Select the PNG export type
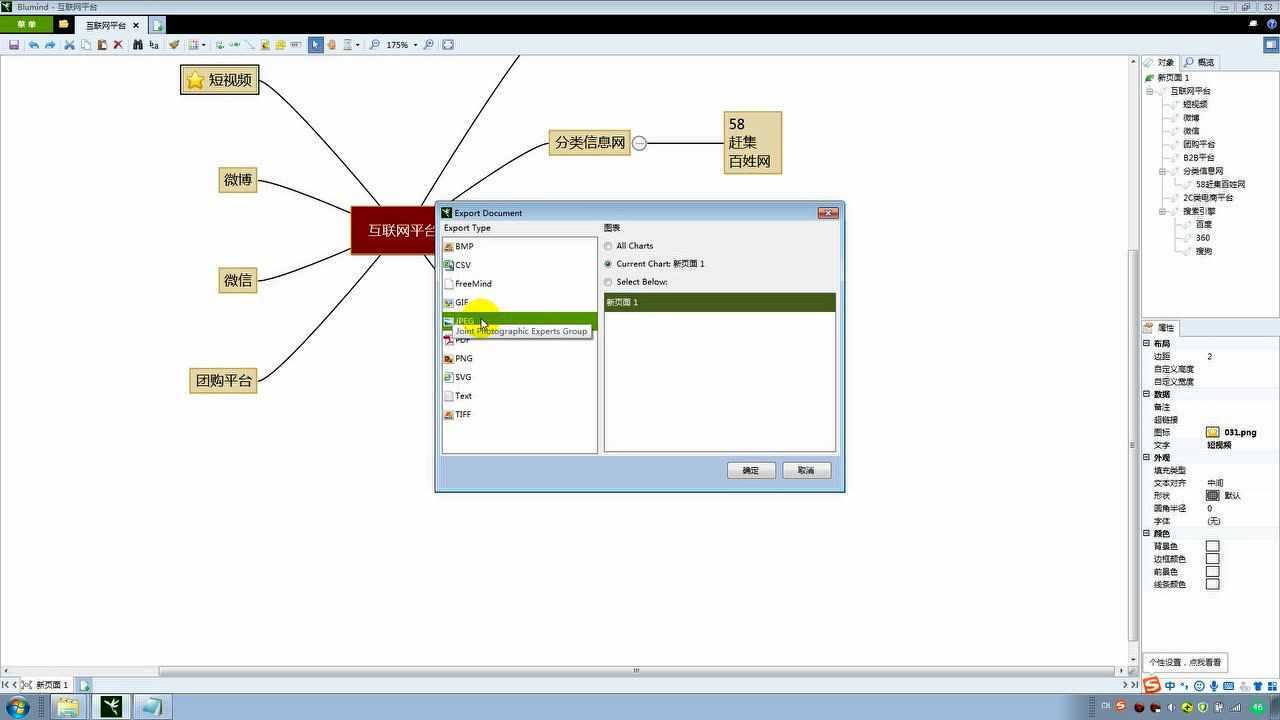The height and width of the screenshot is (720, 1280). (463, 358)
